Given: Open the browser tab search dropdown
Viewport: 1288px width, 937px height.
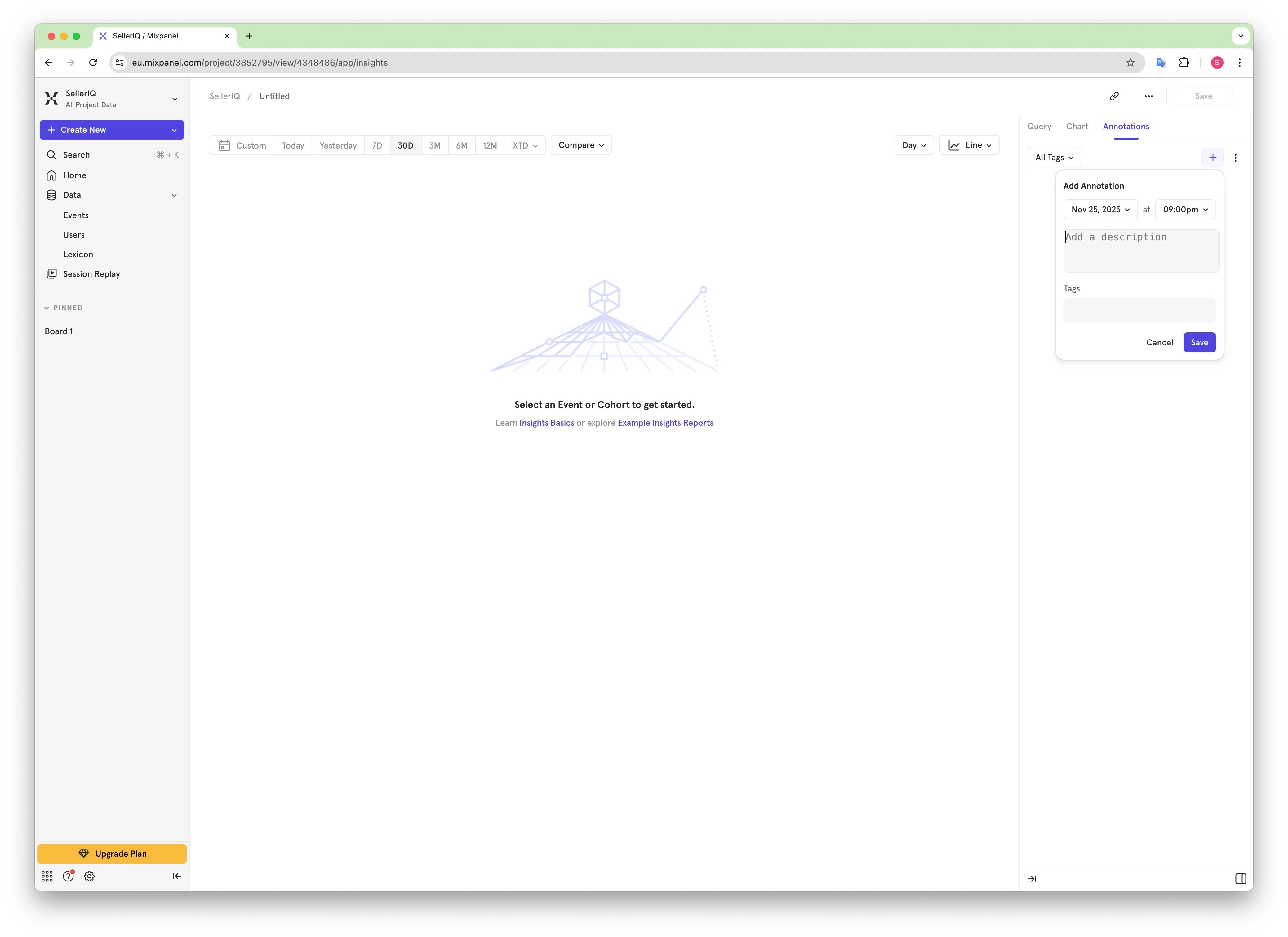Looking at the screenshot, I should click(x=1240, y=36).
